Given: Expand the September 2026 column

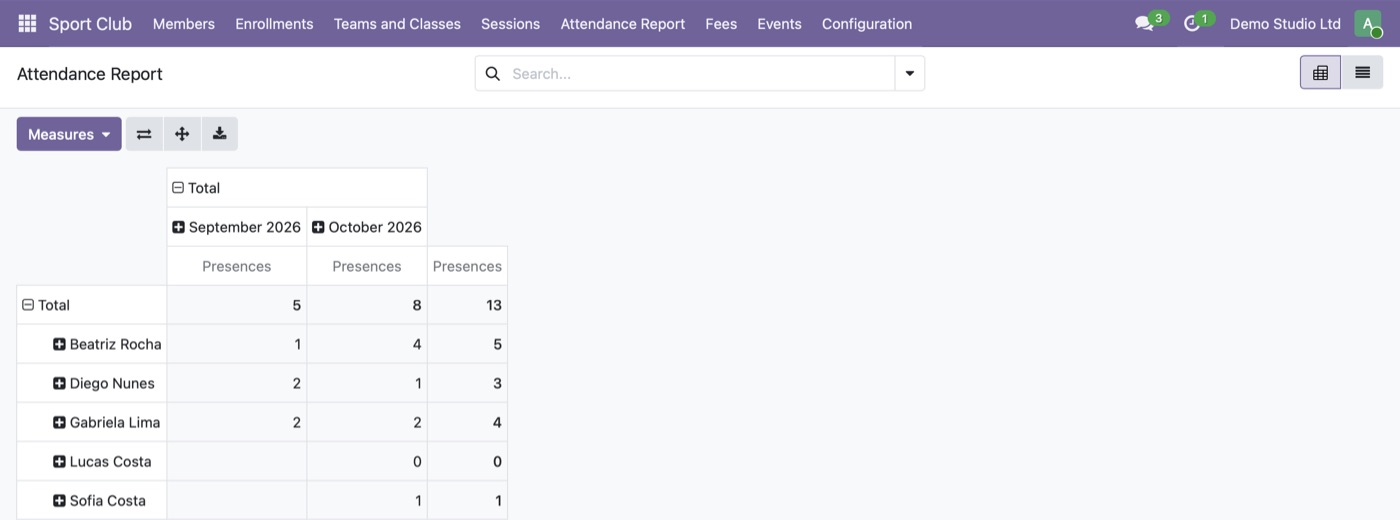Looking at the screenshot, I should [x=237, y=227].
